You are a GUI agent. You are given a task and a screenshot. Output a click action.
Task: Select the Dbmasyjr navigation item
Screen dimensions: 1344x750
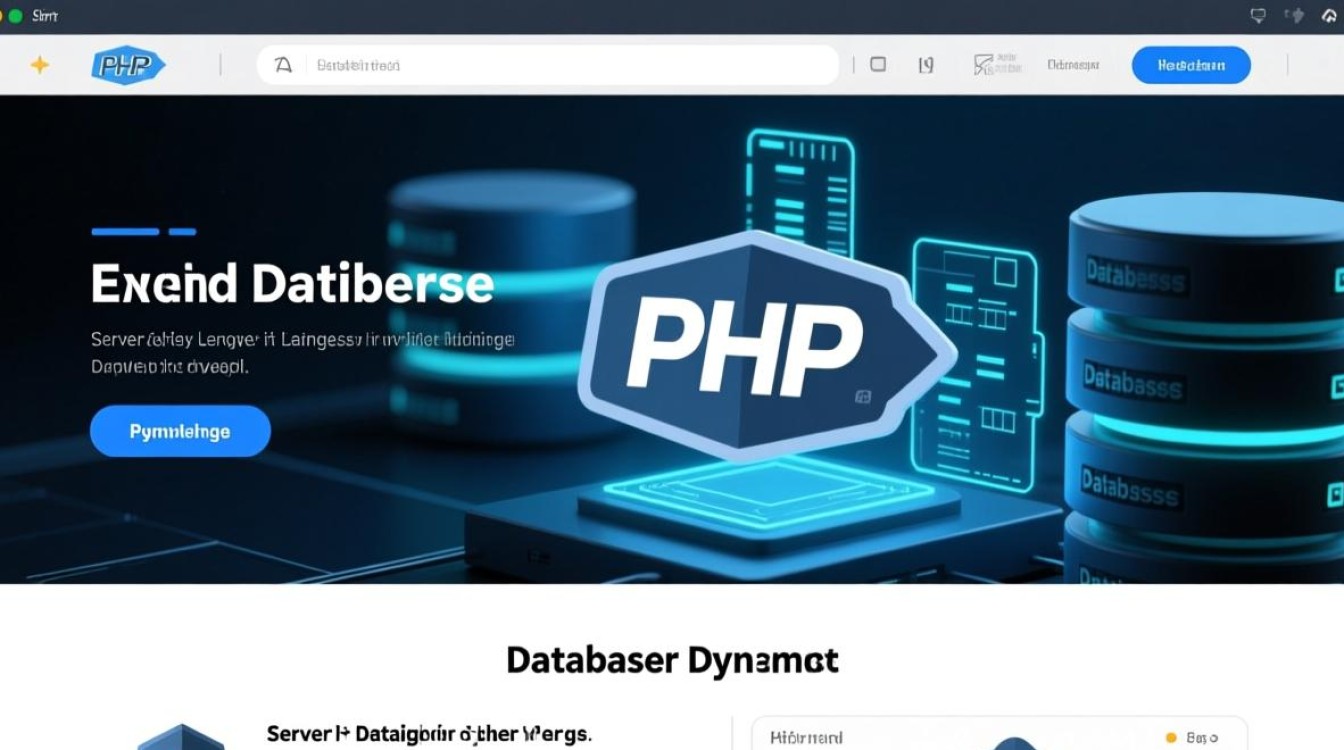point(1072,64)
